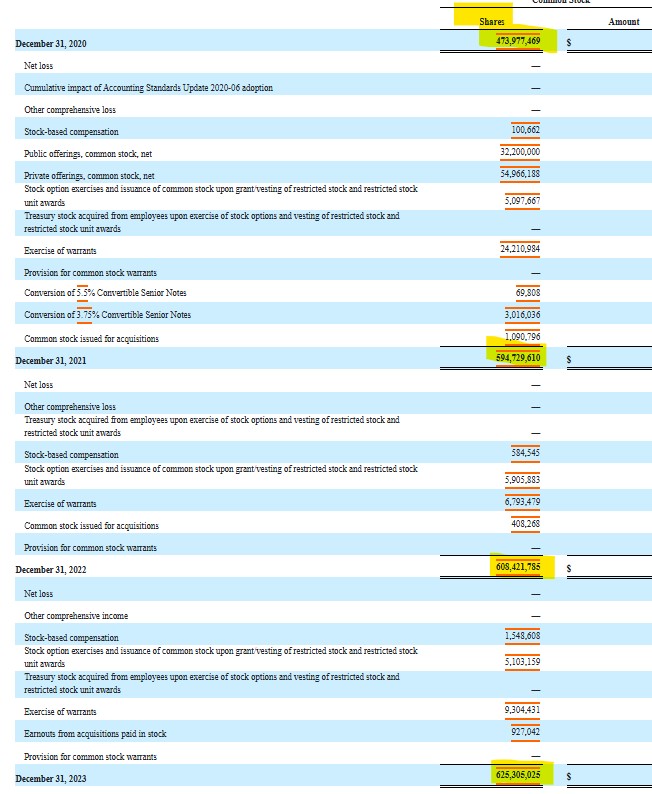Image resolution: width=652 pixels, height=794 pixels.
Task: Click Conversion of 3.75% Convertible Senior Notes
Action: click(x=107, y=314)
